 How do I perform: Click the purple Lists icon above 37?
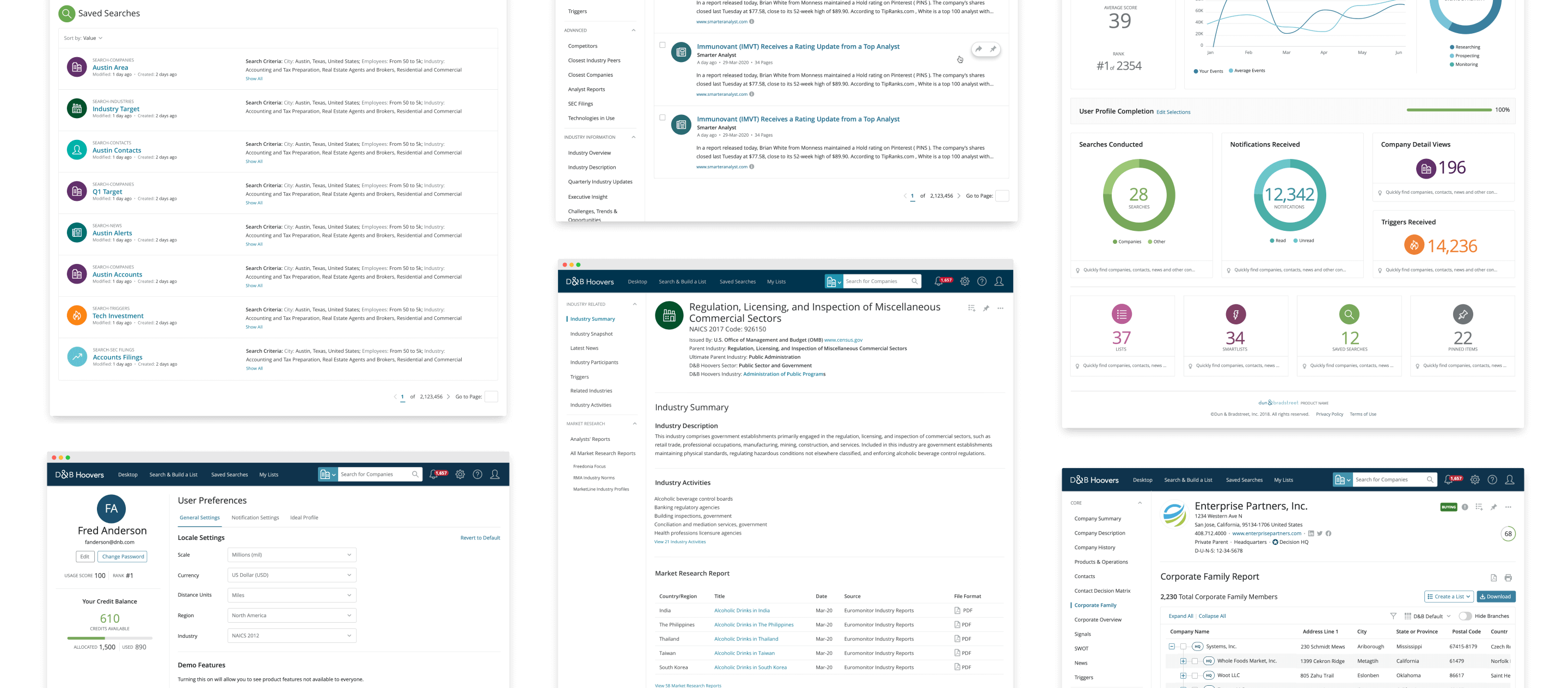pyautogui.click(x=1121, y=315)
